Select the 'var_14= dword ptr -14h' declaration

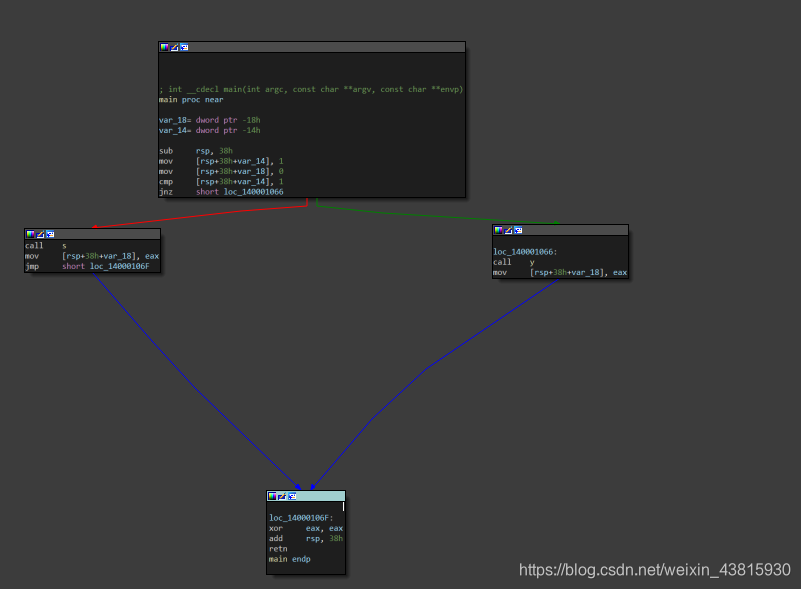(x=209, y=130)
